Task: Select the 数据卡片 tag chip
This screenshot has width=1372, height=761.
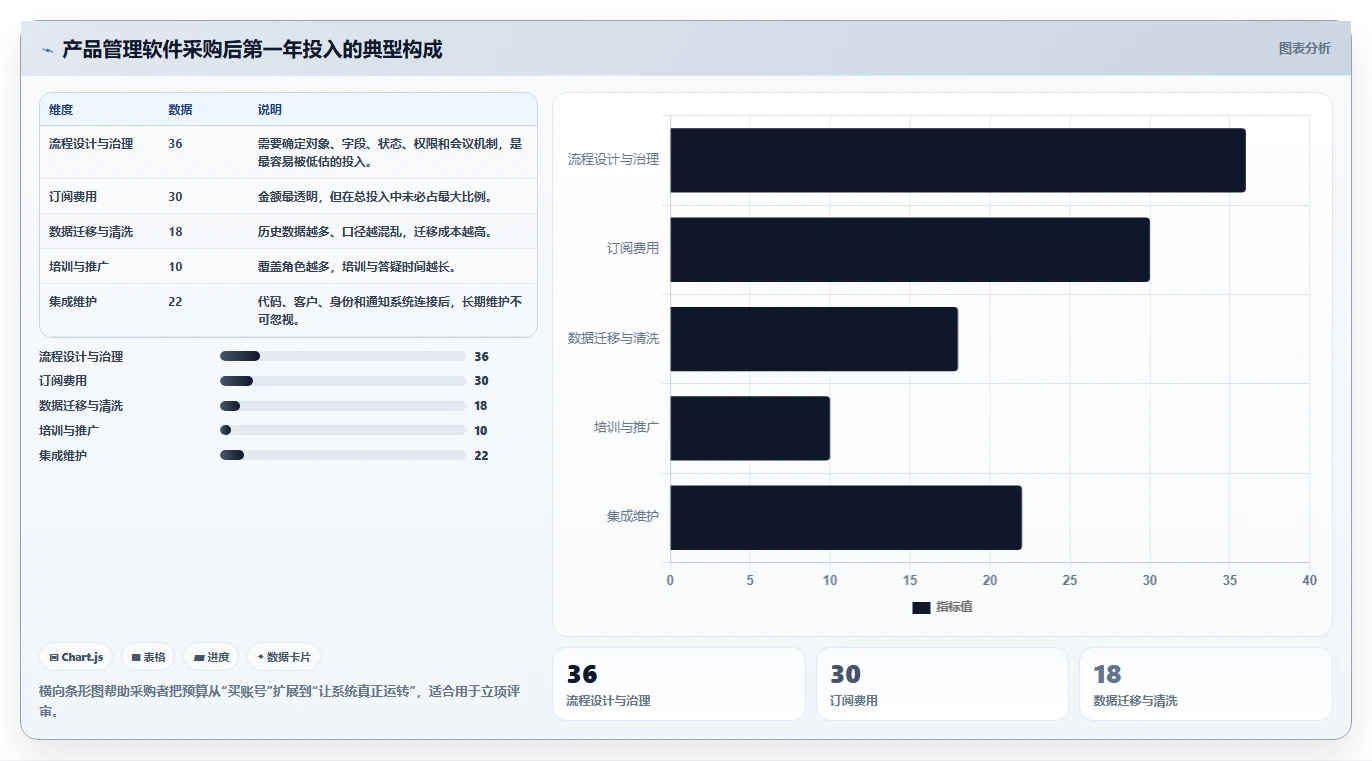Action: (x=284, y=657)
